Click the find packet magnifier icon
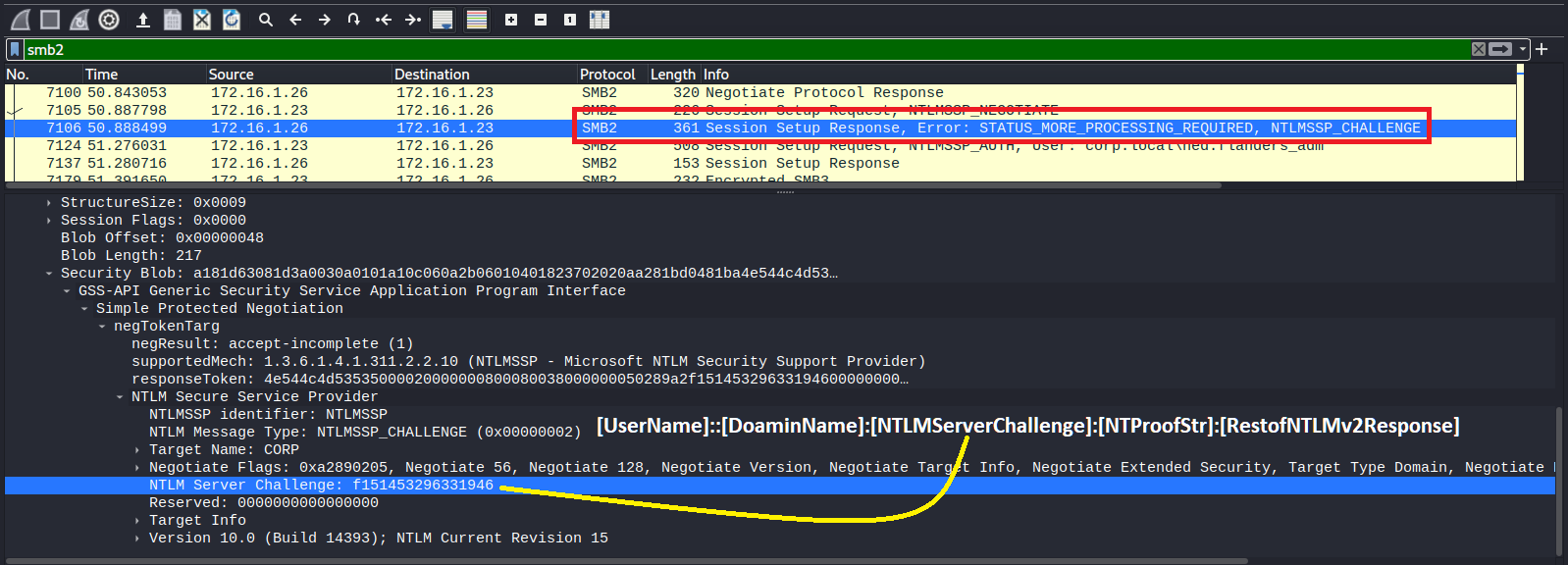1568x565 pixels. [265, 20]
